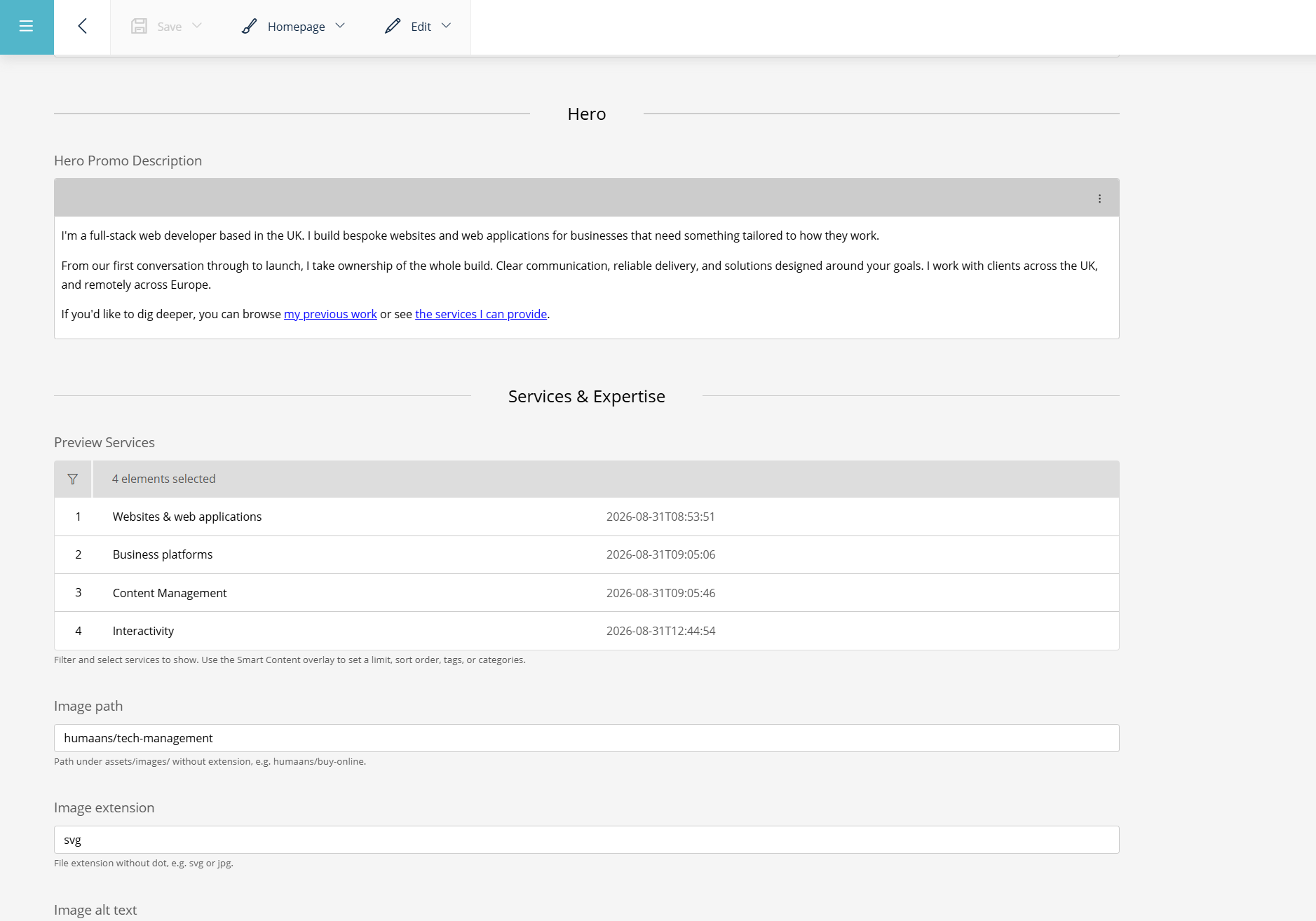The height and width of the screenshot is (921, 1316).
Task: Click the Image extension input field
Action: coord(587,840)
